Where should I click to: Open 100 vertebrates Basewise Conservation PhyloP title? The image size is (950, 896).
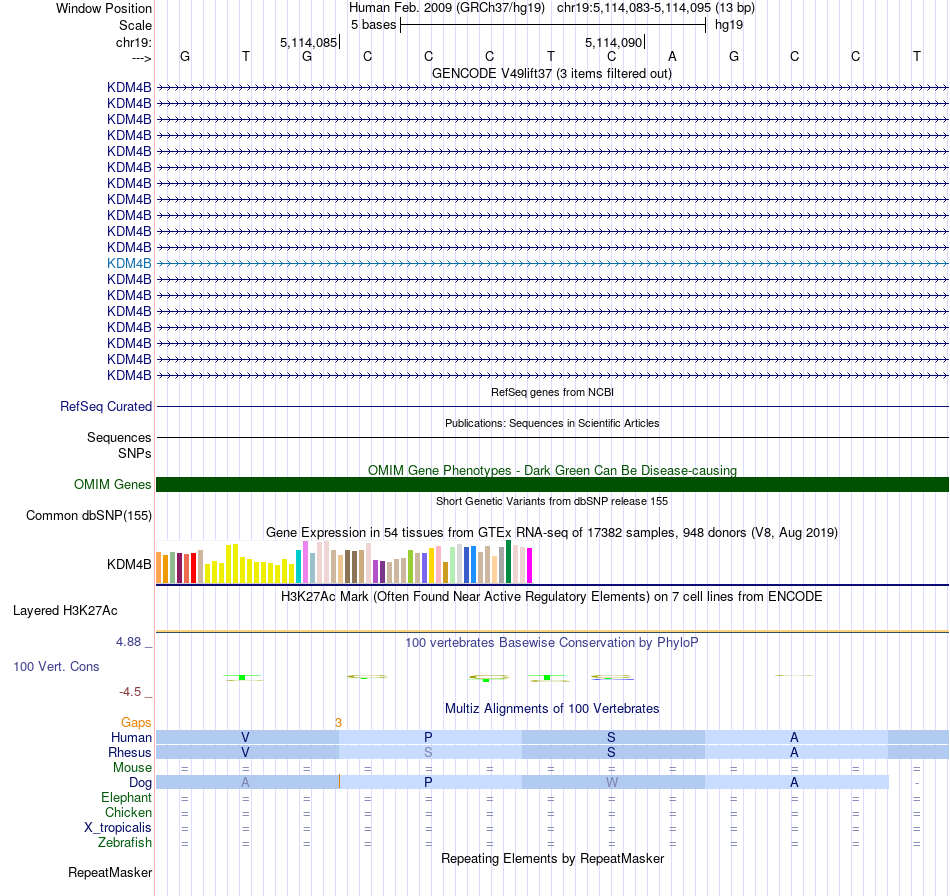point(552,642)
